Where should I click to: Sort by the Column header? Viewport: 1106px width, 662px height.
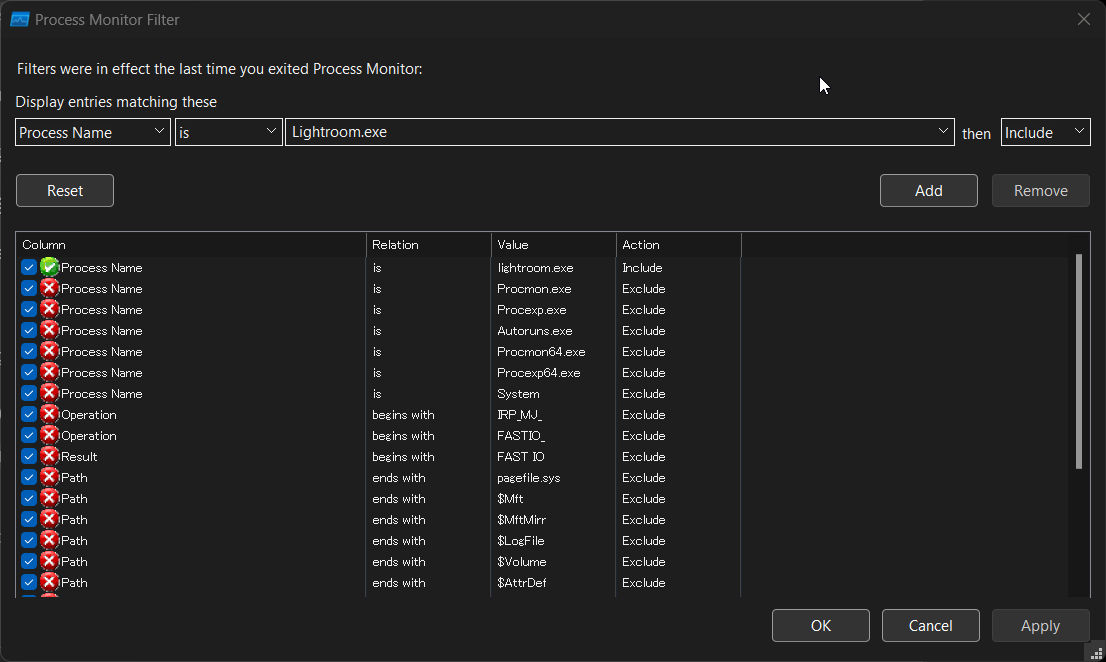[x=190, y=245]
